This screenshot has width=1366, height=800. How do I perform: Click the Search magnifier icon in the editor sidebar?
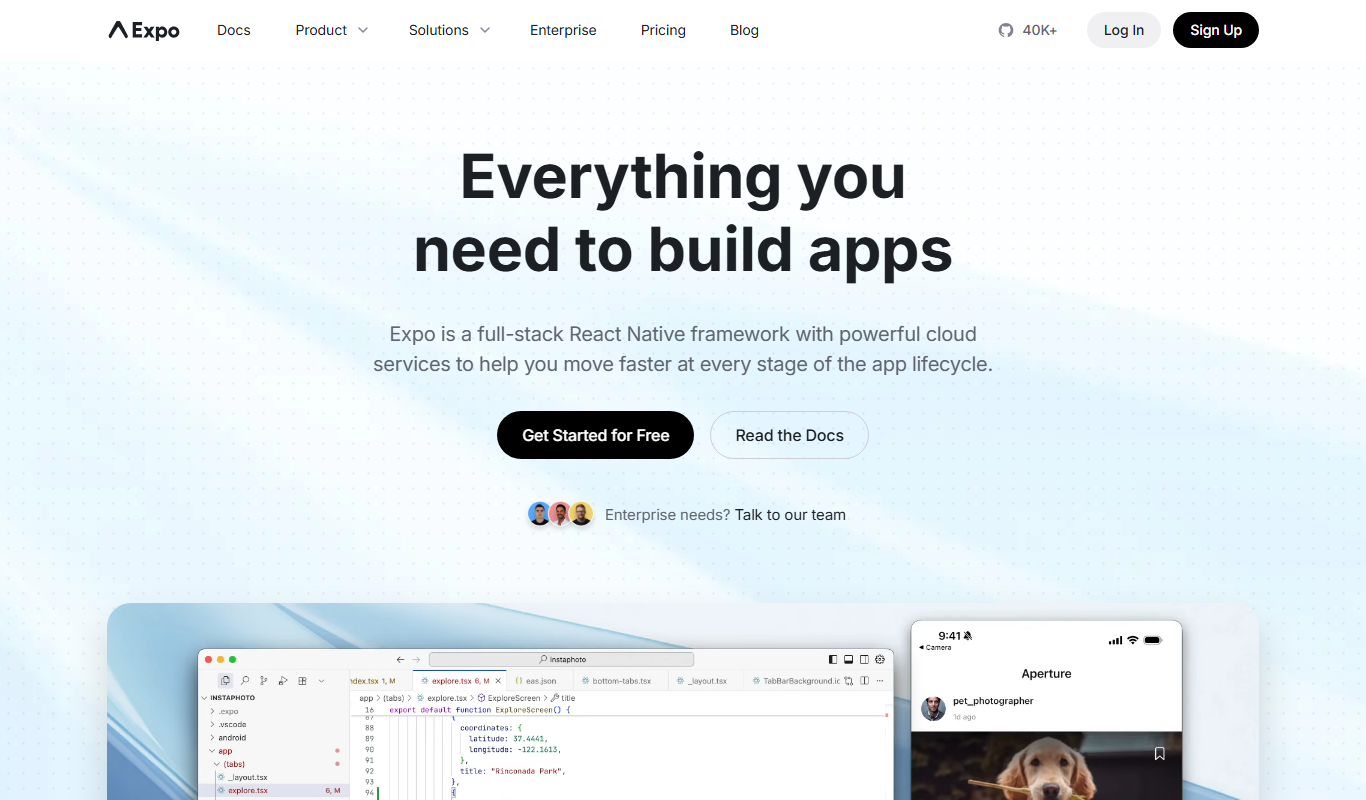point(245,681)
